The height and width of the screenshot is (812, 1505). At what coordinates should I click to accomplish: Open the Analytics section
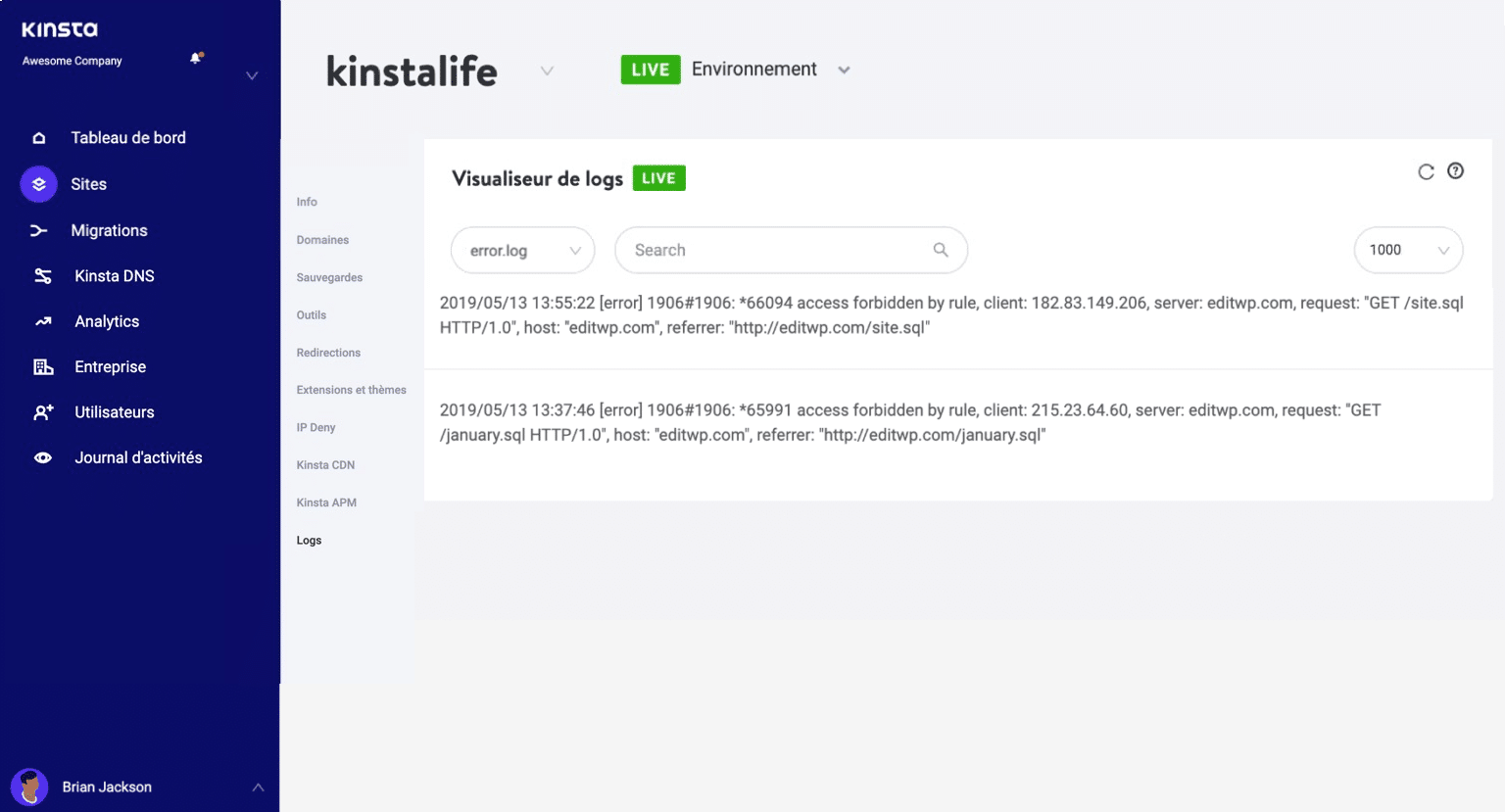tap(107, 321)
